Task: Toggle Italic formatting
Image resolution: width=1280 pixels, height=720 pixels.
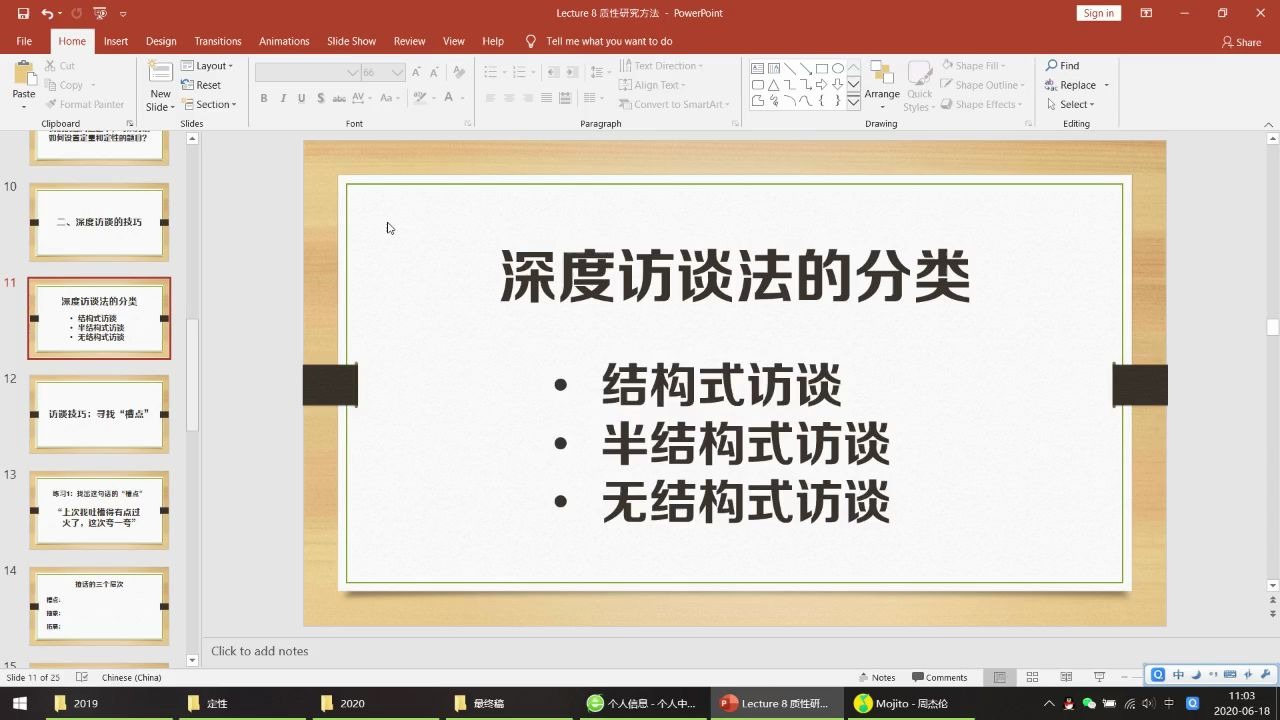Action: pos(283,98)
